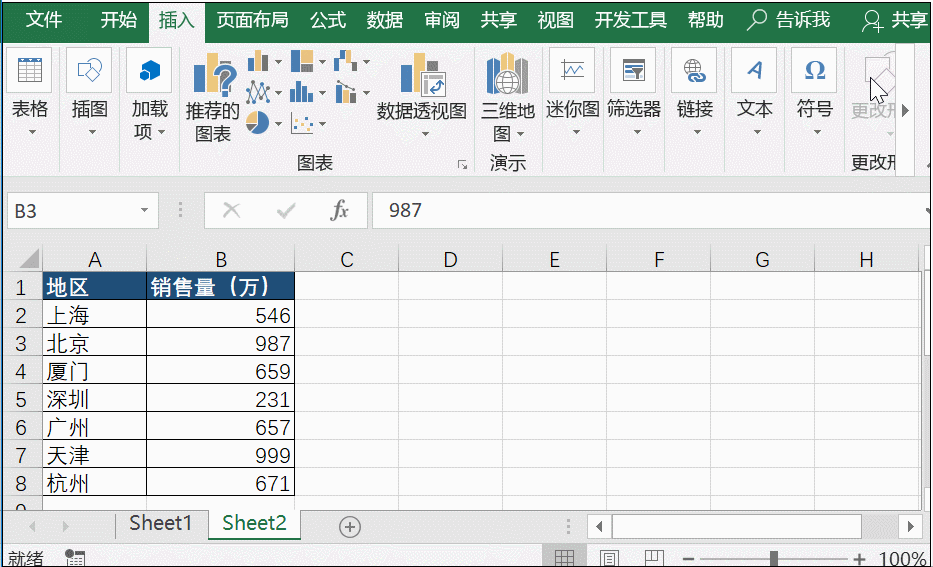Click the 共享 Share button at right
The height and width of the screenshot is (567, 933).
pos(894,20)
